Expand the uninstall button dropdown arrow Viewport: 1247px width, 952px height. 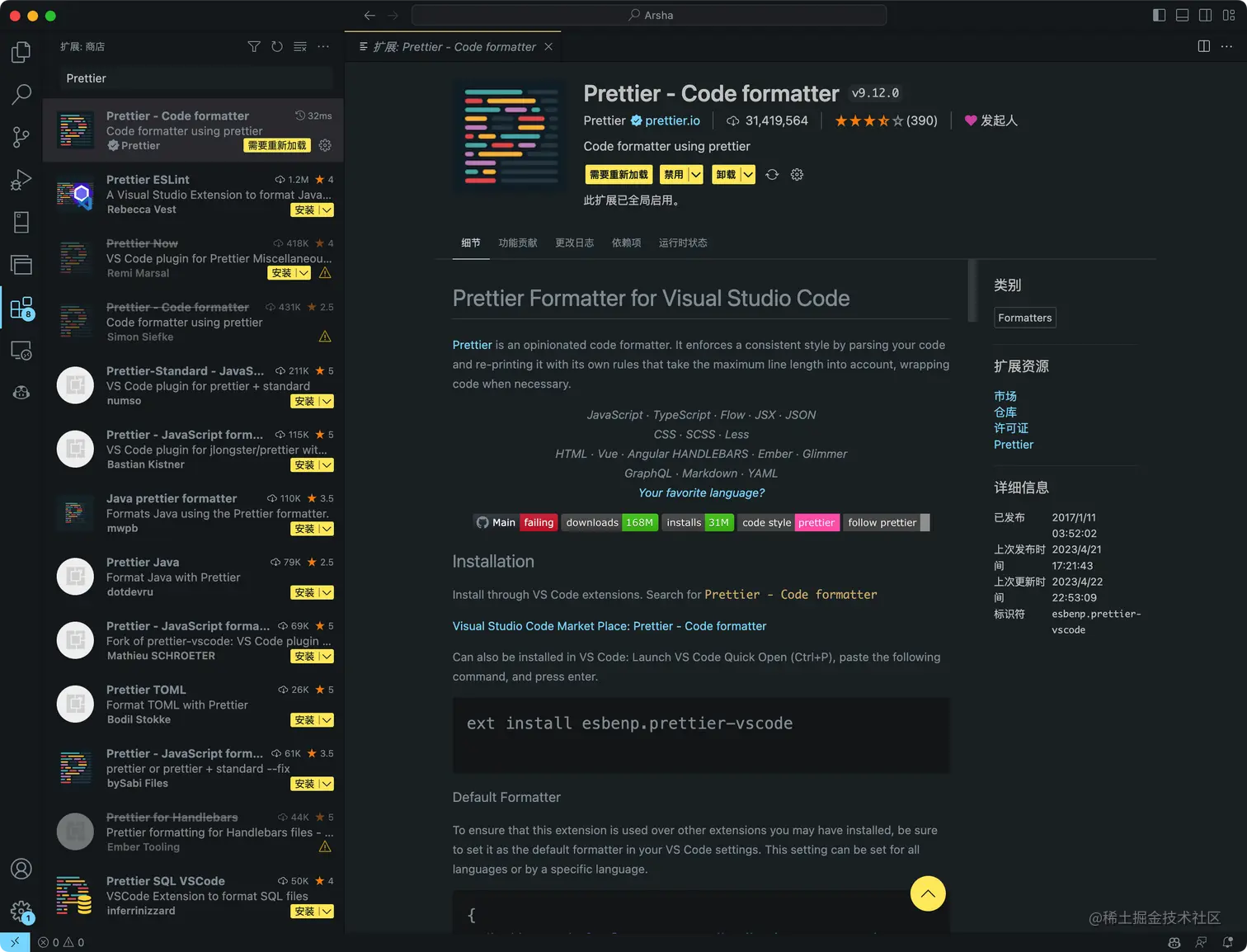pos(747,175)
